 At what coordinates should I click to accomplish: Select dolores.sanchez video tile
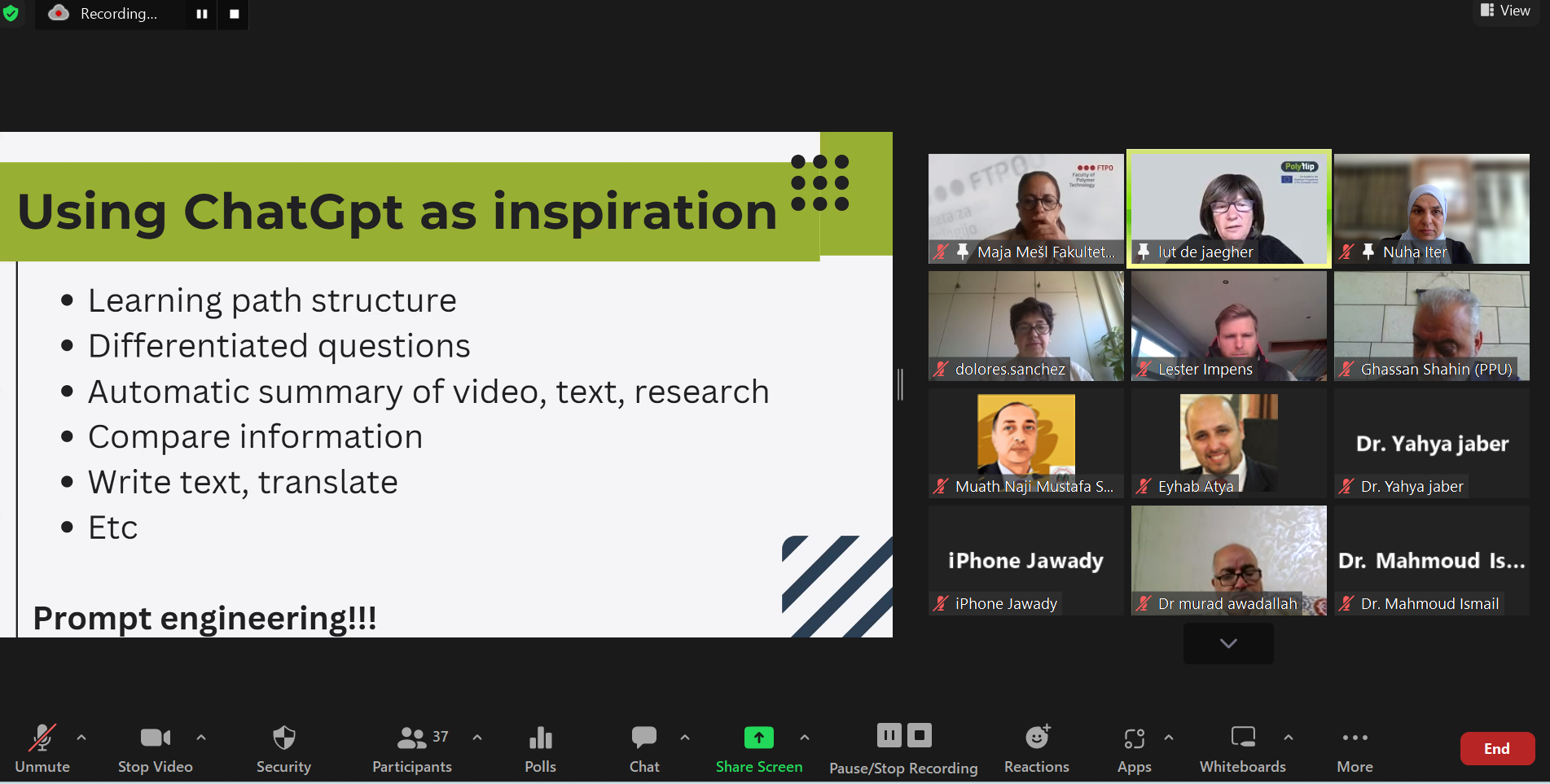coord(1026,326)
